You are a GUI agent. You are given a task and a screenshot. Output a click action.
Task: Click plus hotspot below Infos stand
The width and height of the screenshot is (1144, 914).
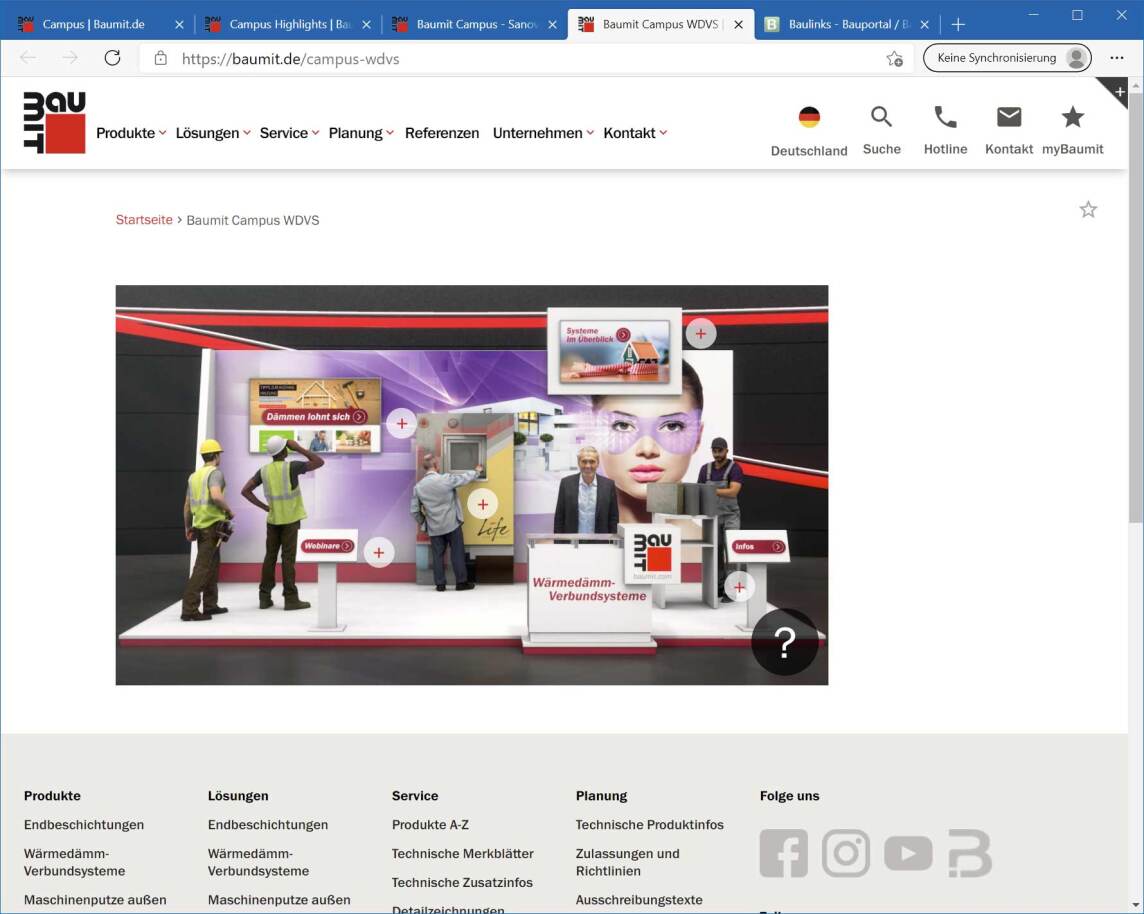pos(739,587)
